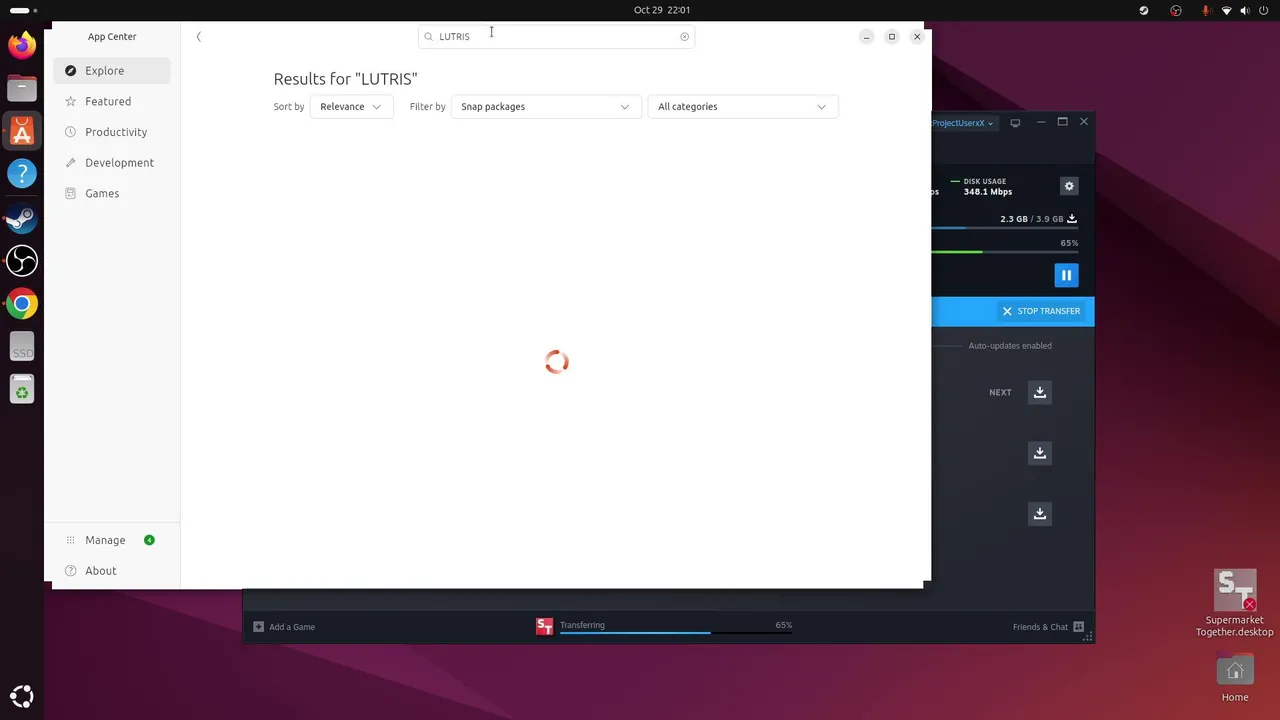Click the "Filter by" label
This screenshot has width=1280, height=720.
tap(427, 107)
